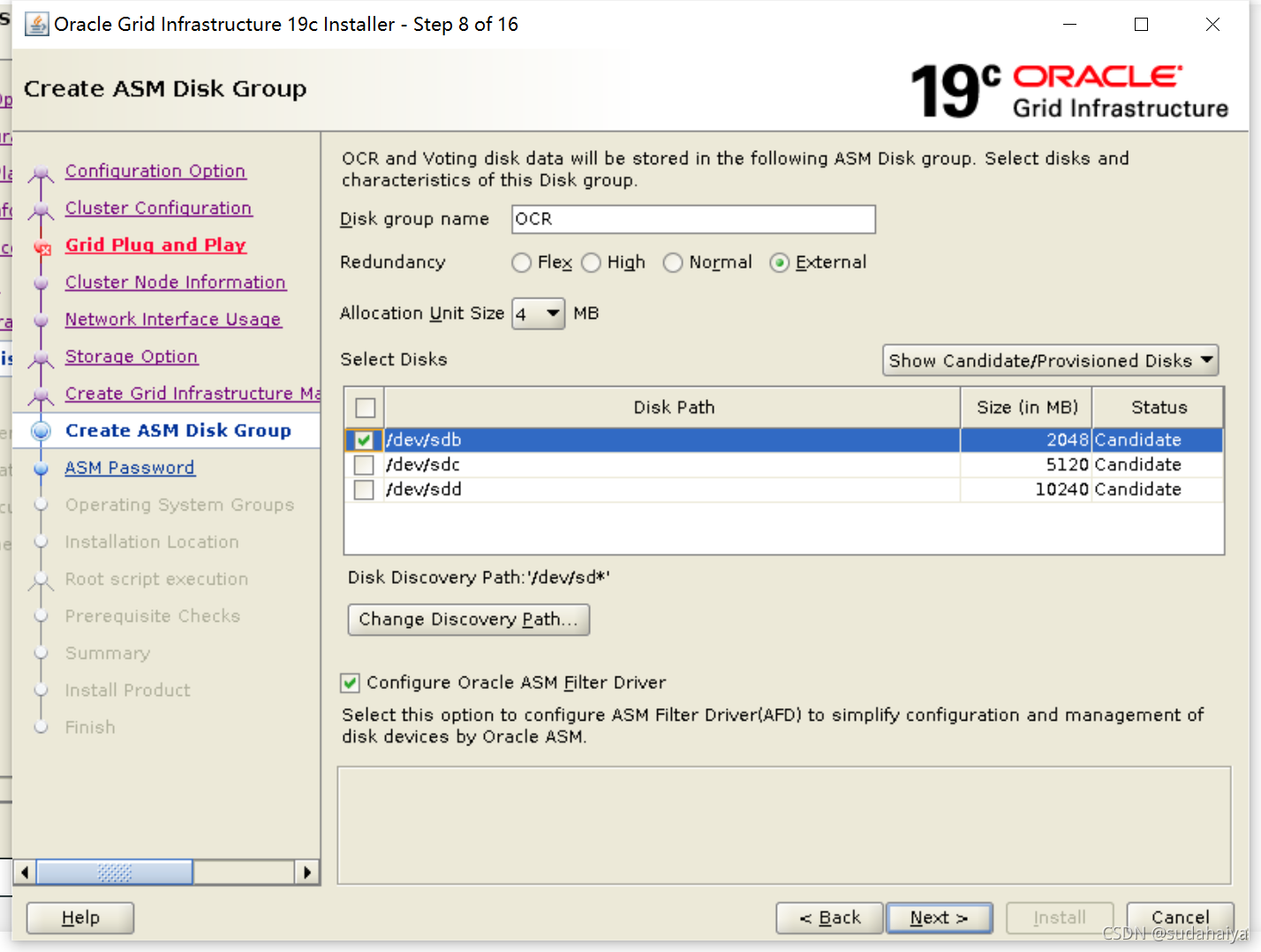Screen dimensions: 1261x952
Task: Select Create ASM Disk Group step
Action: [177, 431]
